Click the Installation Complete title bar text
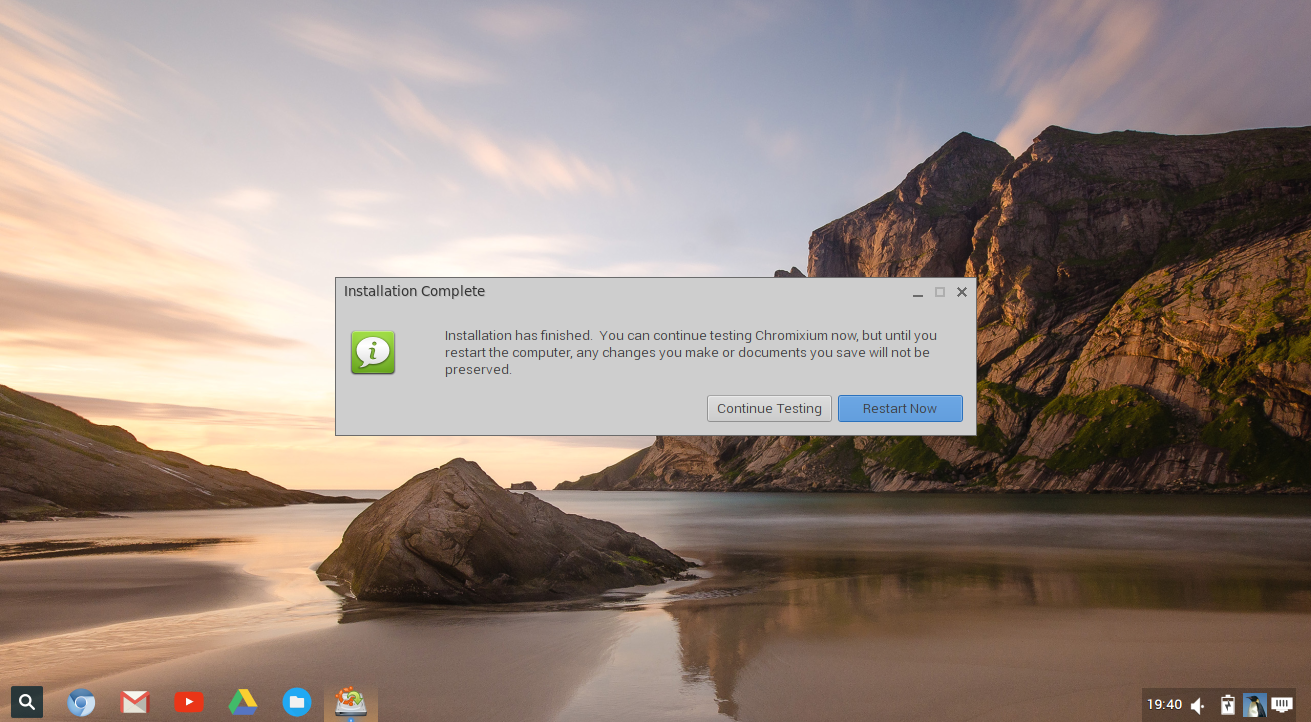This screenshot has width=1311, height=722. tap(414, 291)
